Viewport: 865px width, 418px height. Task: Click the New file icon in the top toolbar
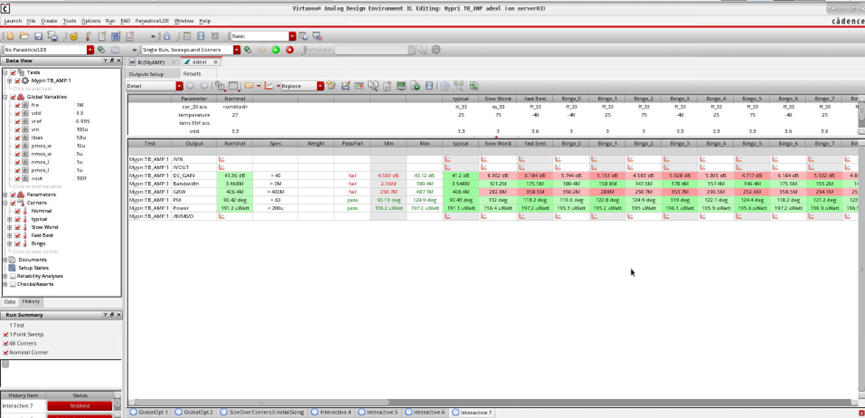click(x=10, y=36)
